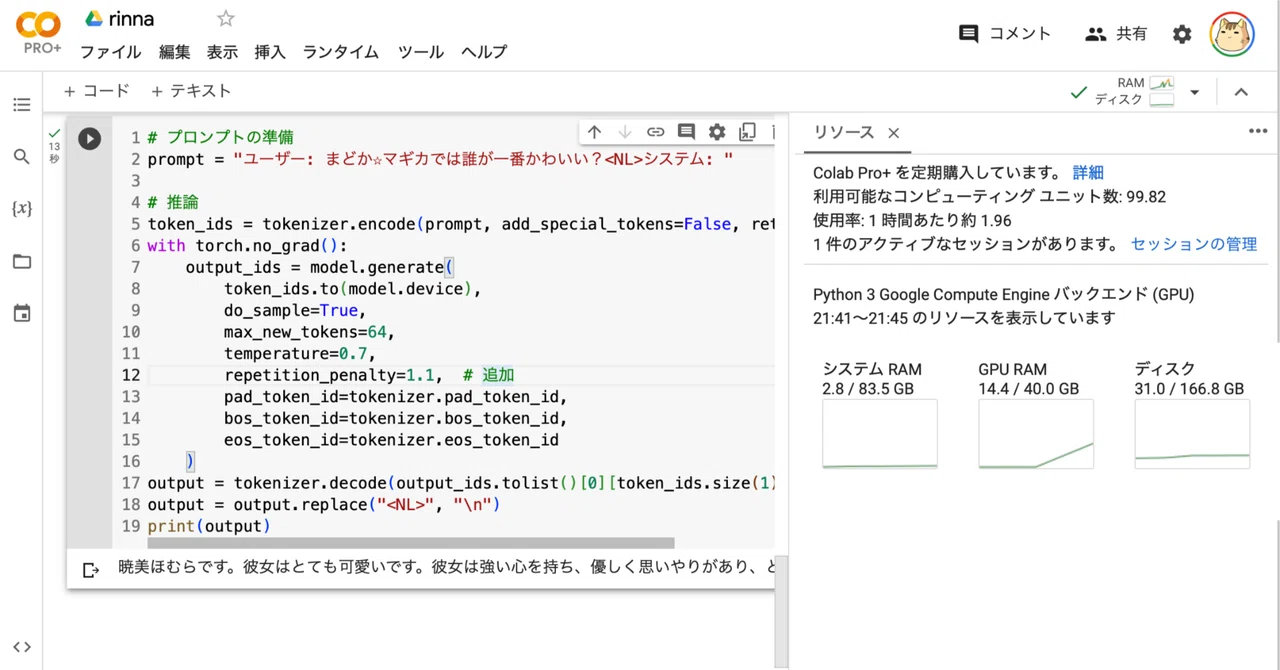Open the ファイル menu

[x=110, y=52]
